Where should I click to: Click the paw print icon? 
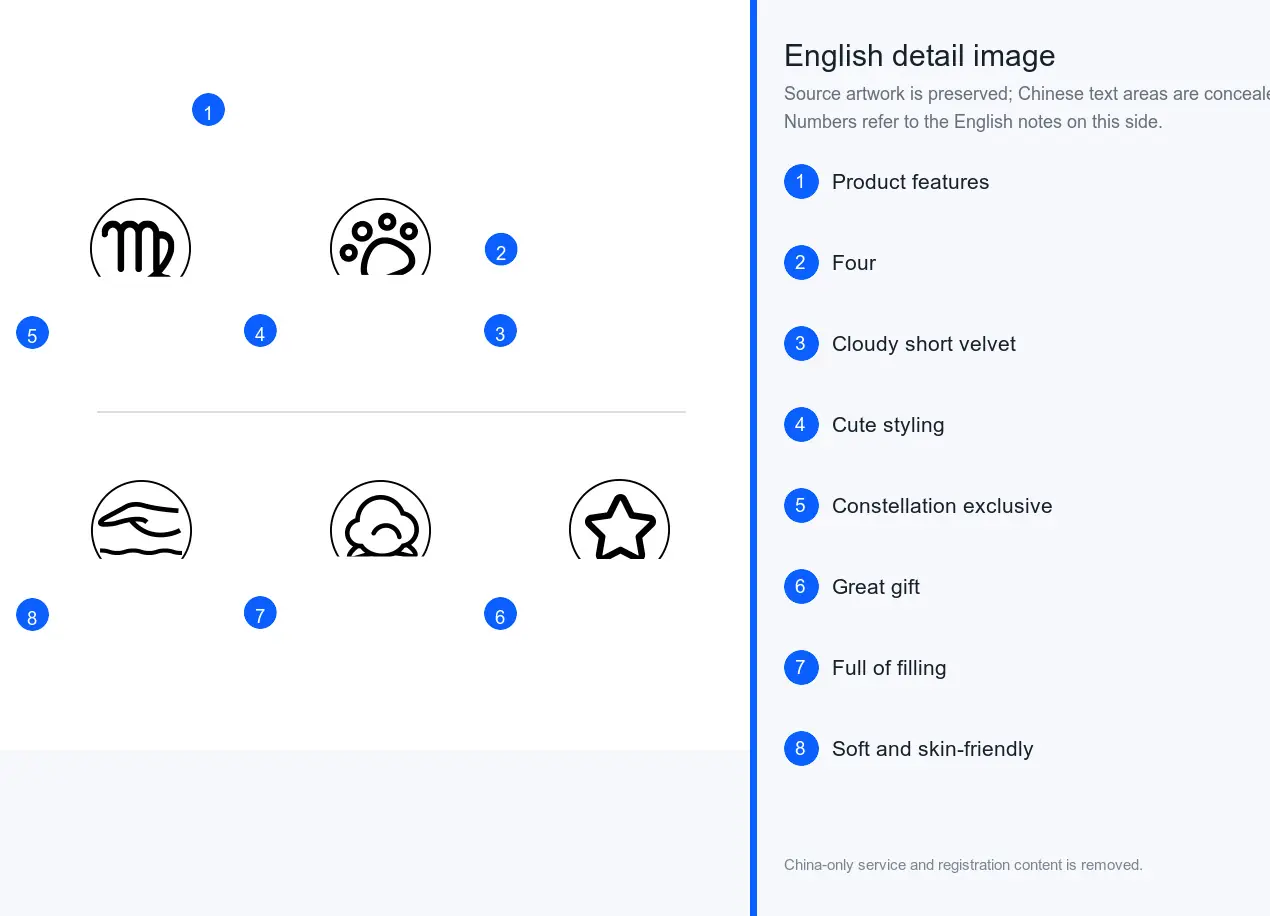click(x=380, y=237)
